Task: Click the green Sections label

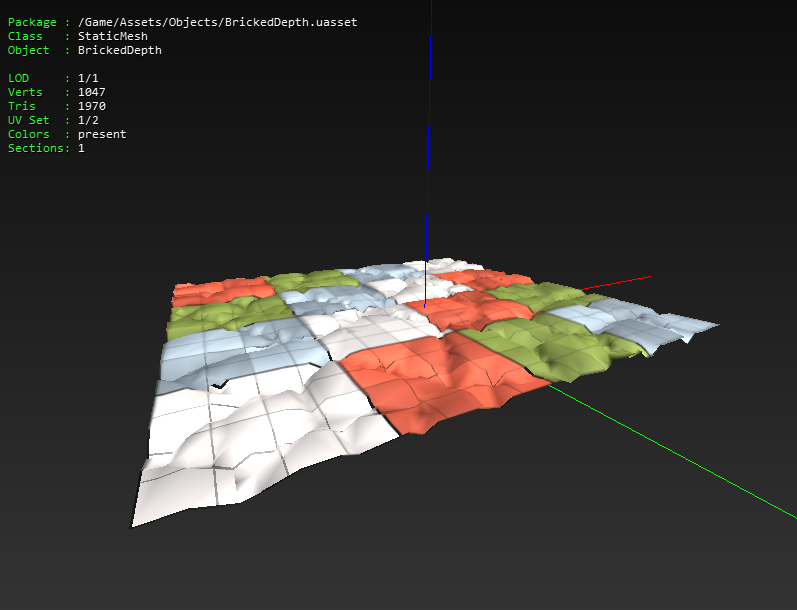Action: [36, 148]
